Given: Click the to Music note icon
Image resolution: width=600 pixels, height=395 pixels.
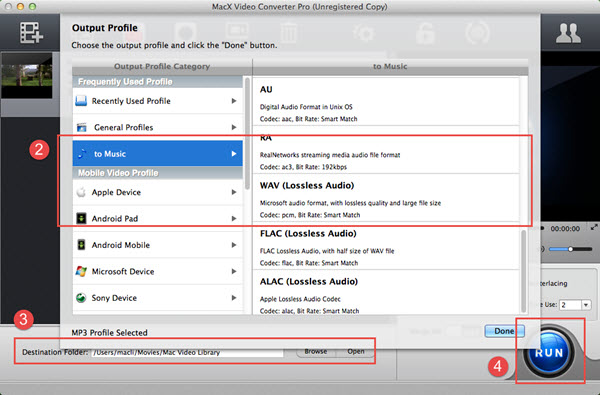Looking at the screenshot, I should point(82,154).
